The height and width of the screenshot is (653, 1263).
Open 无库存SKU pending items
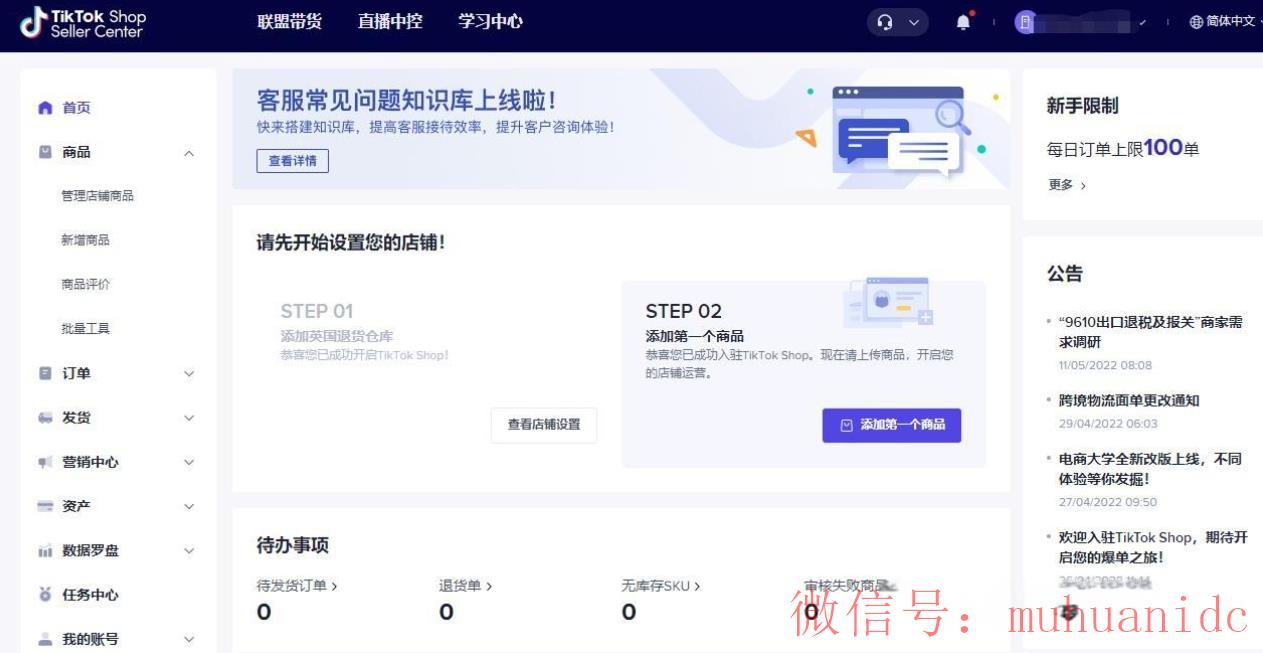click(x=661, y=586)
